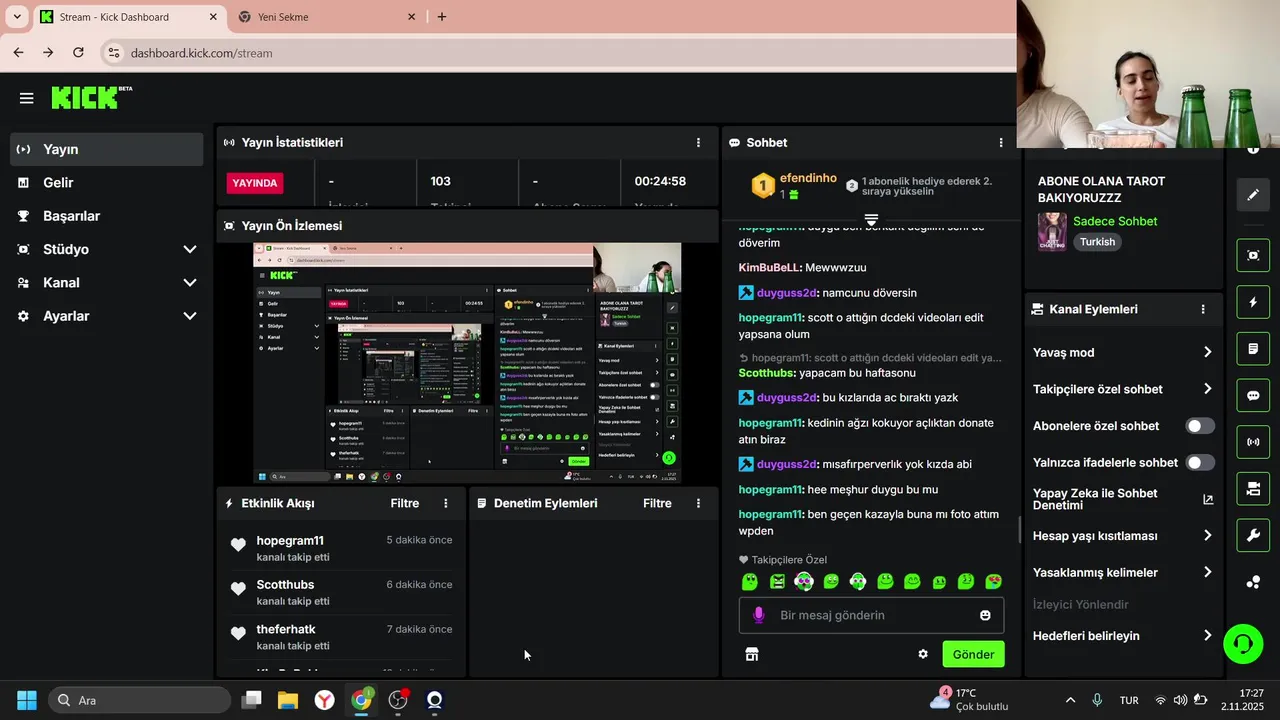Click Filtre in Denetim Eylemleri panel
The width and height of the screenshot is (1280, 720).
[657, 504]
